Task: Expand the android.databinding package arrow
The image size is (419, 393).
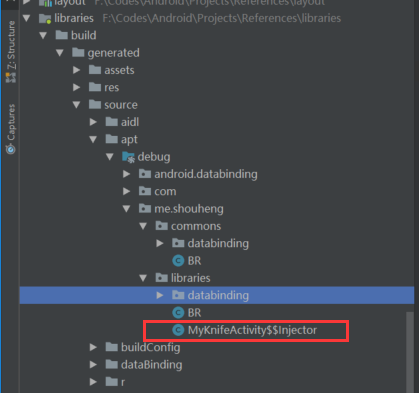Action: (x=126, y=174)
